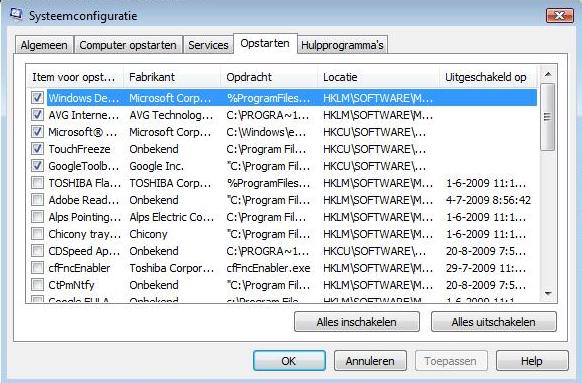Screen dimensions: 582x383
Task: Click the Toepassen button
Action: [451, 361]
